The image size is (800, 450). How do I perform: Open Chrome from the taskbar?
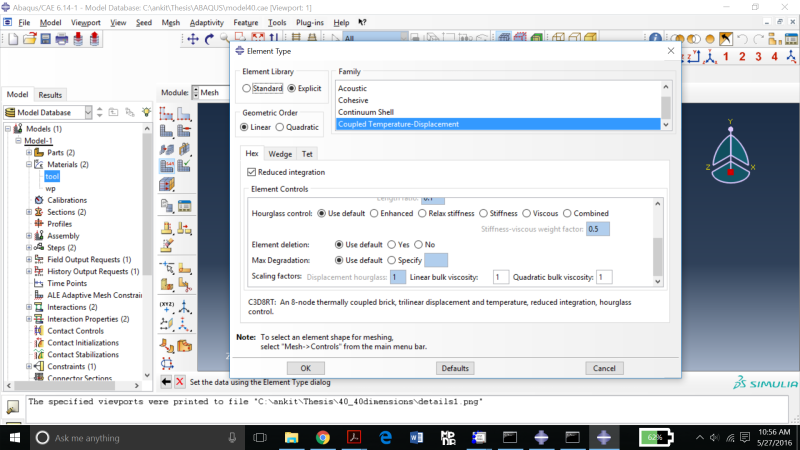tap(322, 437)
